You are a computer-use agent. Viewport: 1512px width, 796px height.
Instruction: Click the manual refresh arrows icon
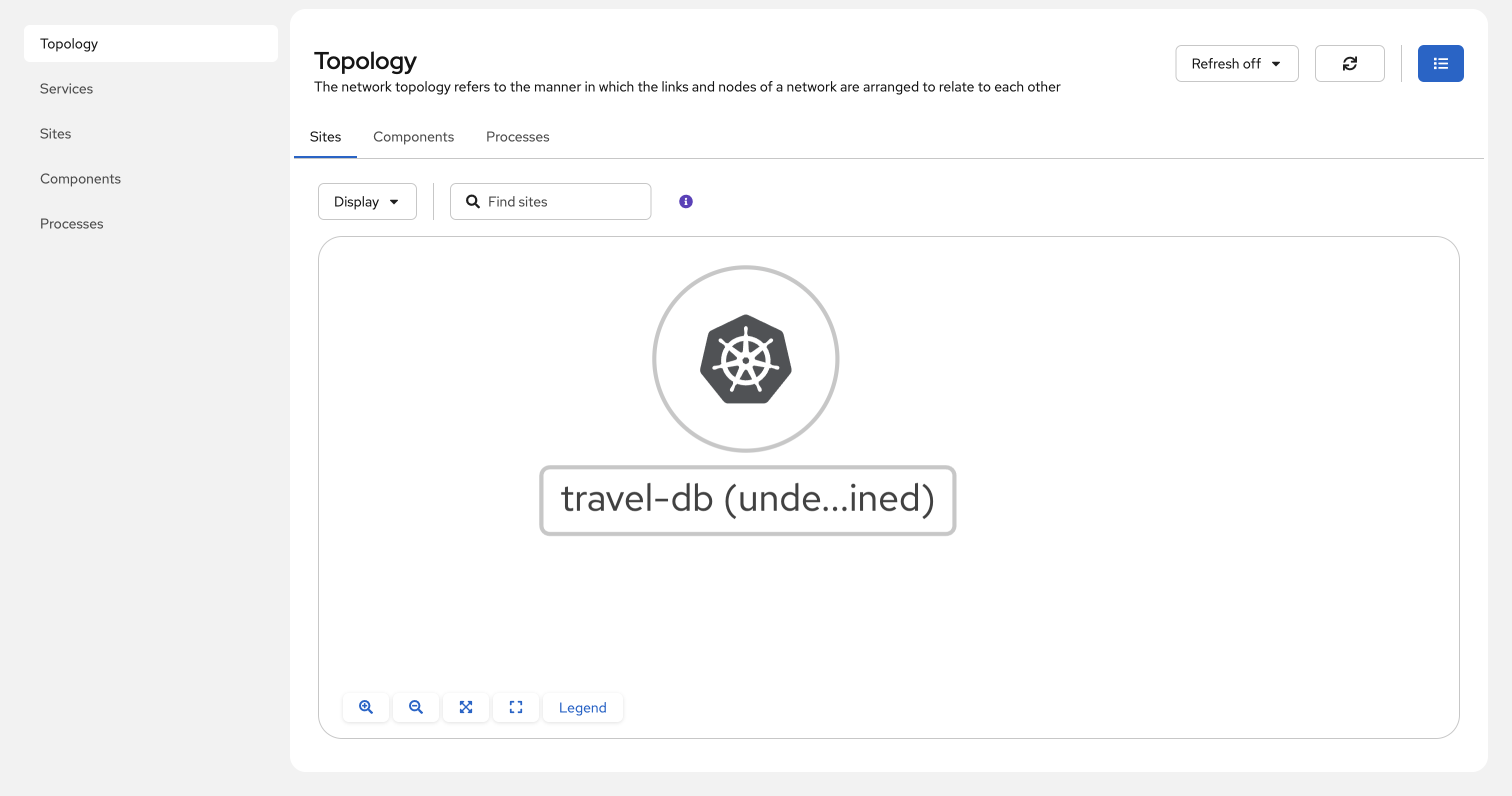point(1349,63)
